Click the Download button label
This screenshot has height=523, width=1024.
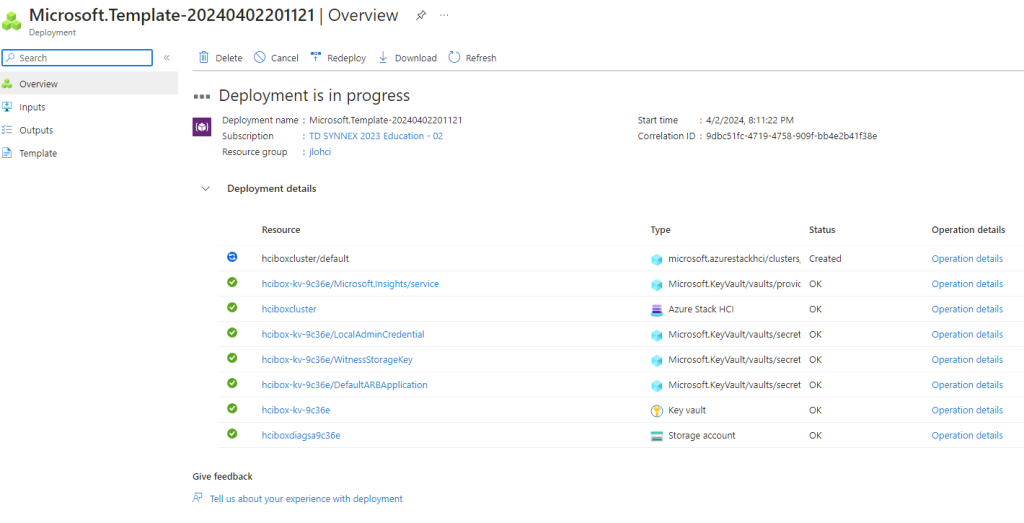(416, 58)
